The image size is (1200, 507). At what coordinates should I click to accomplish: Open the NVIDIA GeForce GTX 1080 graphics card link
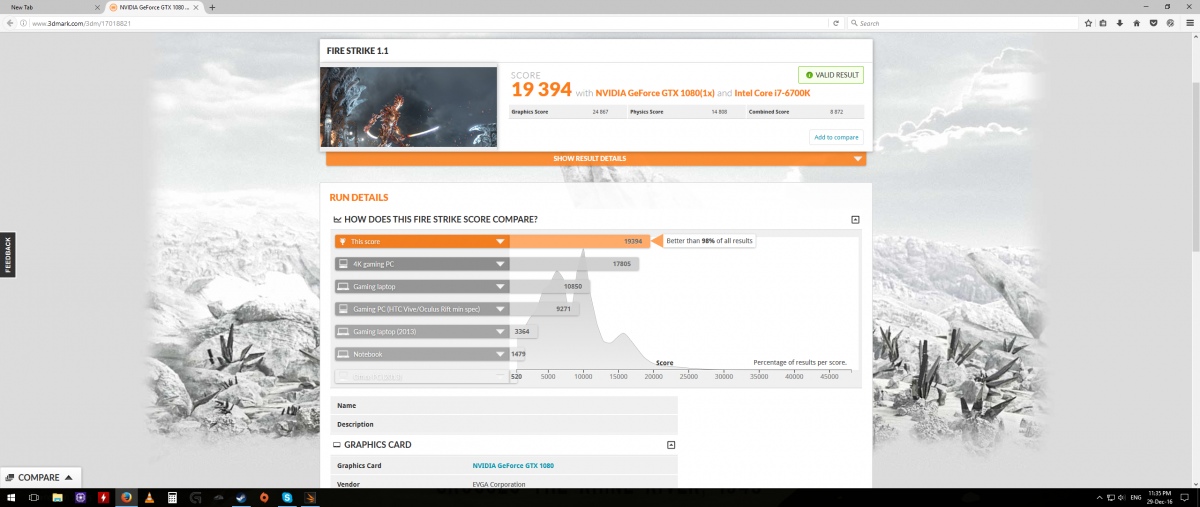point(513,465)
